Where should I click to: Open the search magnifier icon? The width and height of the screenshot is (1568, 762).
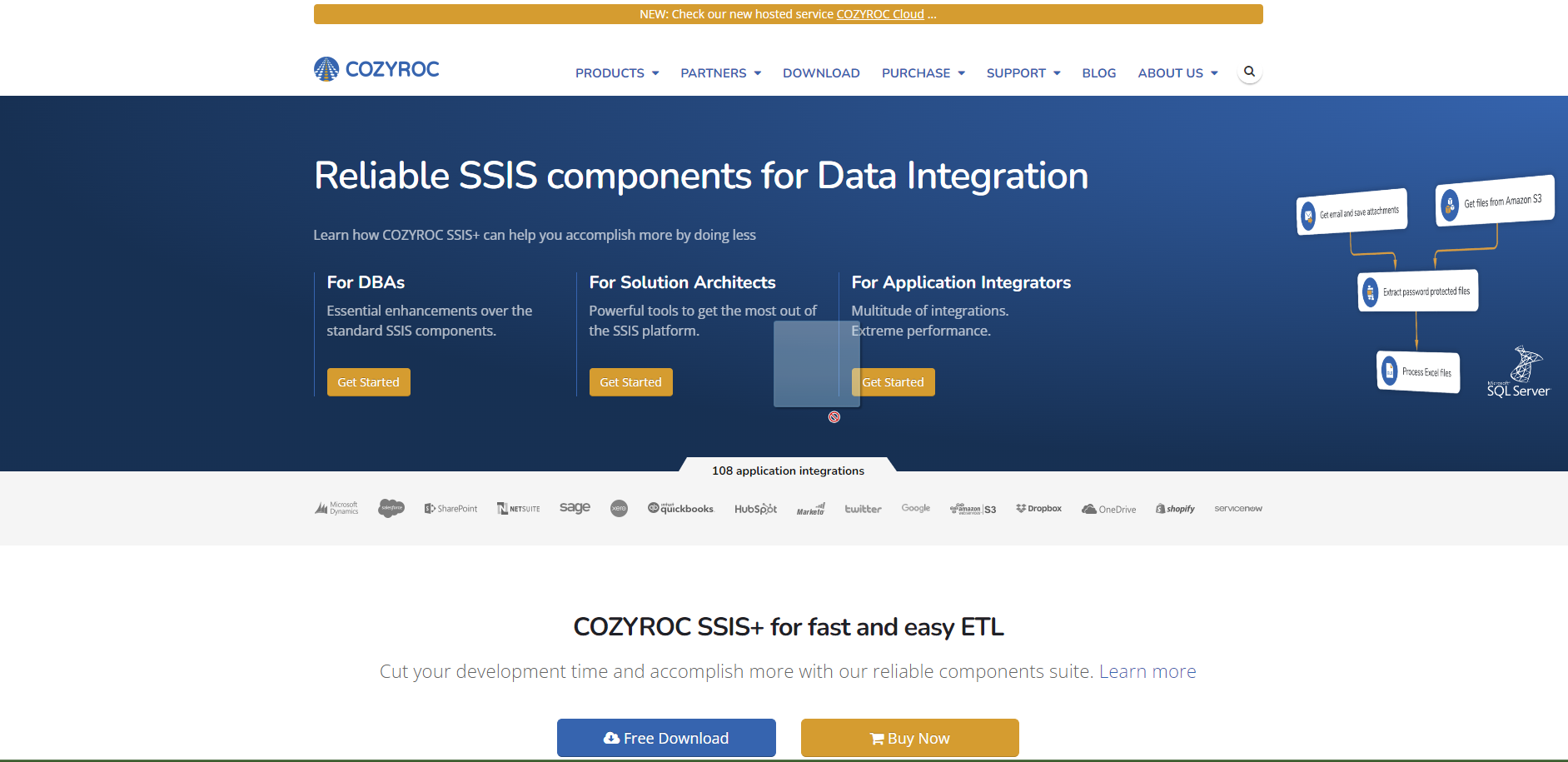click(x=1249, y=72)
